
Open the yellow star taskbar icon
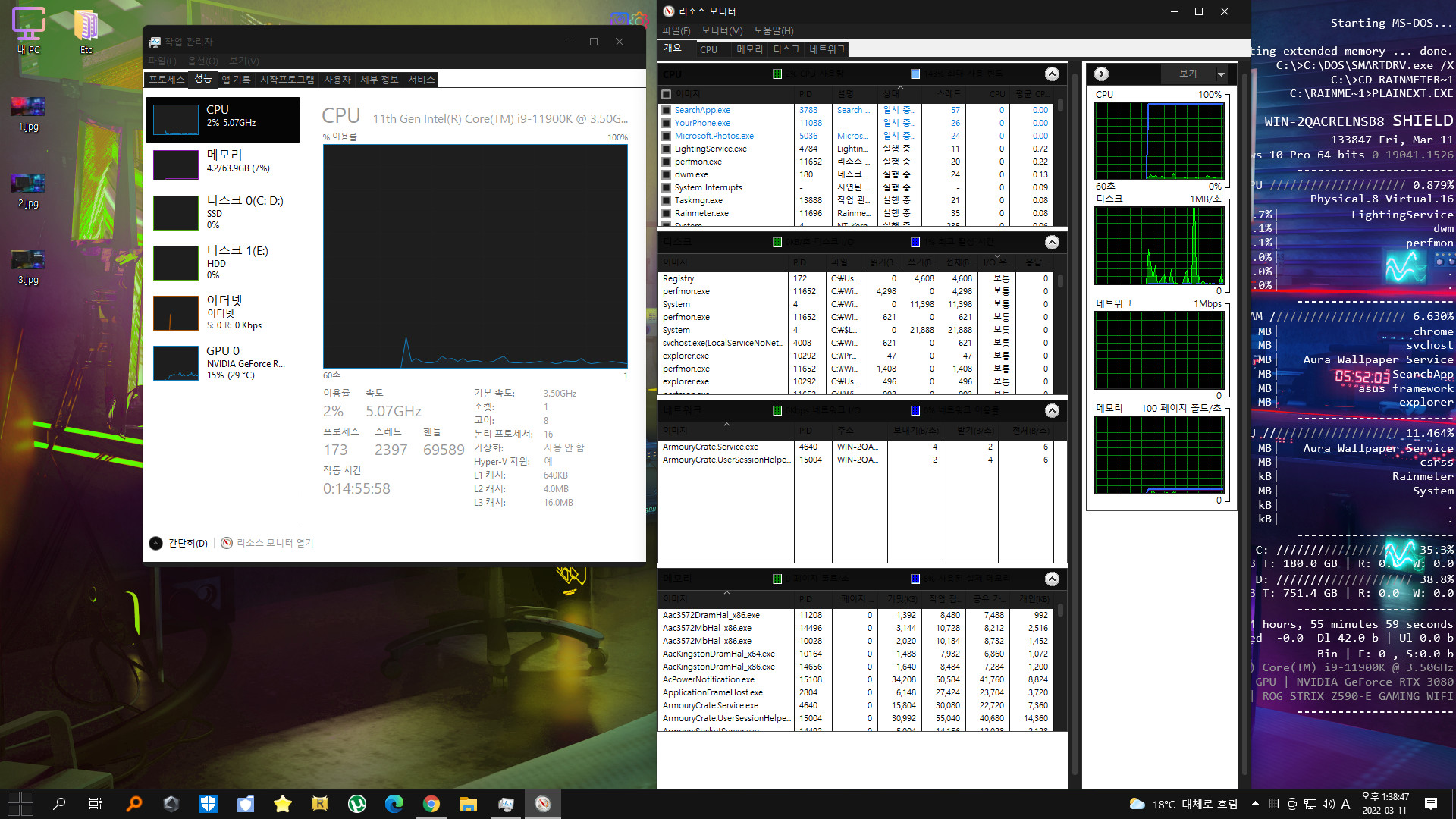click(283, 804)
